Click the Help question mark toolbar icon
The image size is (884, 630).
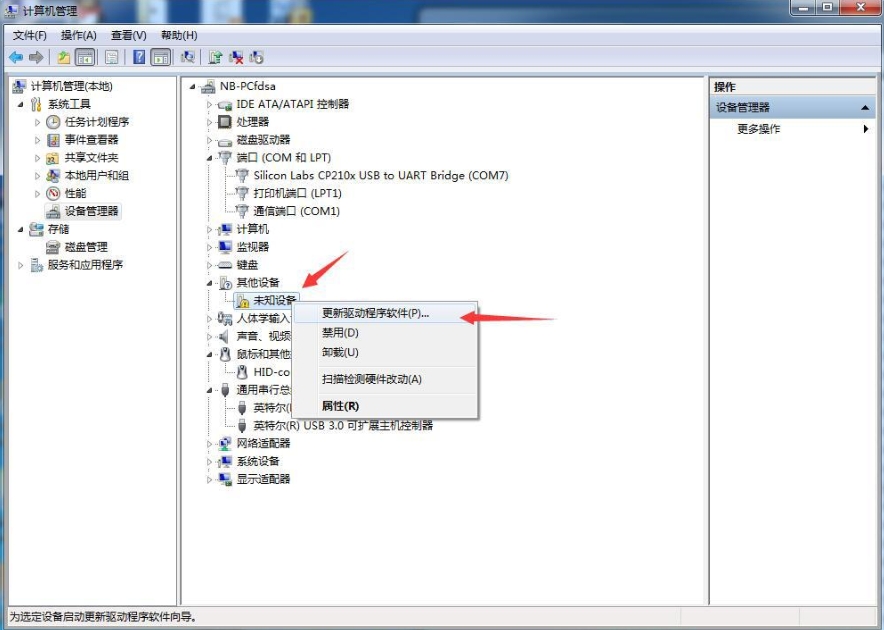click(x=139, y=57)
